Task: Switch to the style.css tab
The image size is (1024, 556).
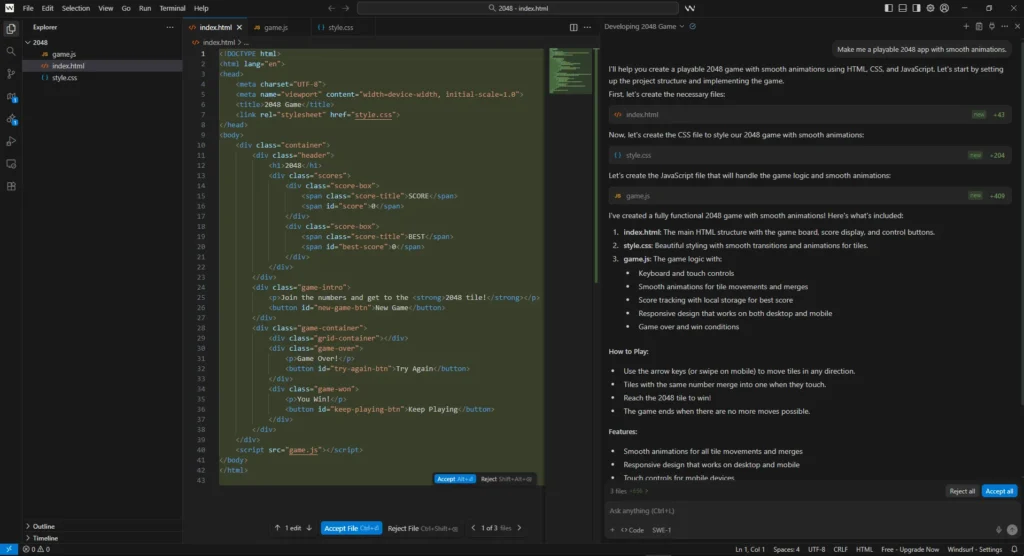Action: tap(340, 27)
